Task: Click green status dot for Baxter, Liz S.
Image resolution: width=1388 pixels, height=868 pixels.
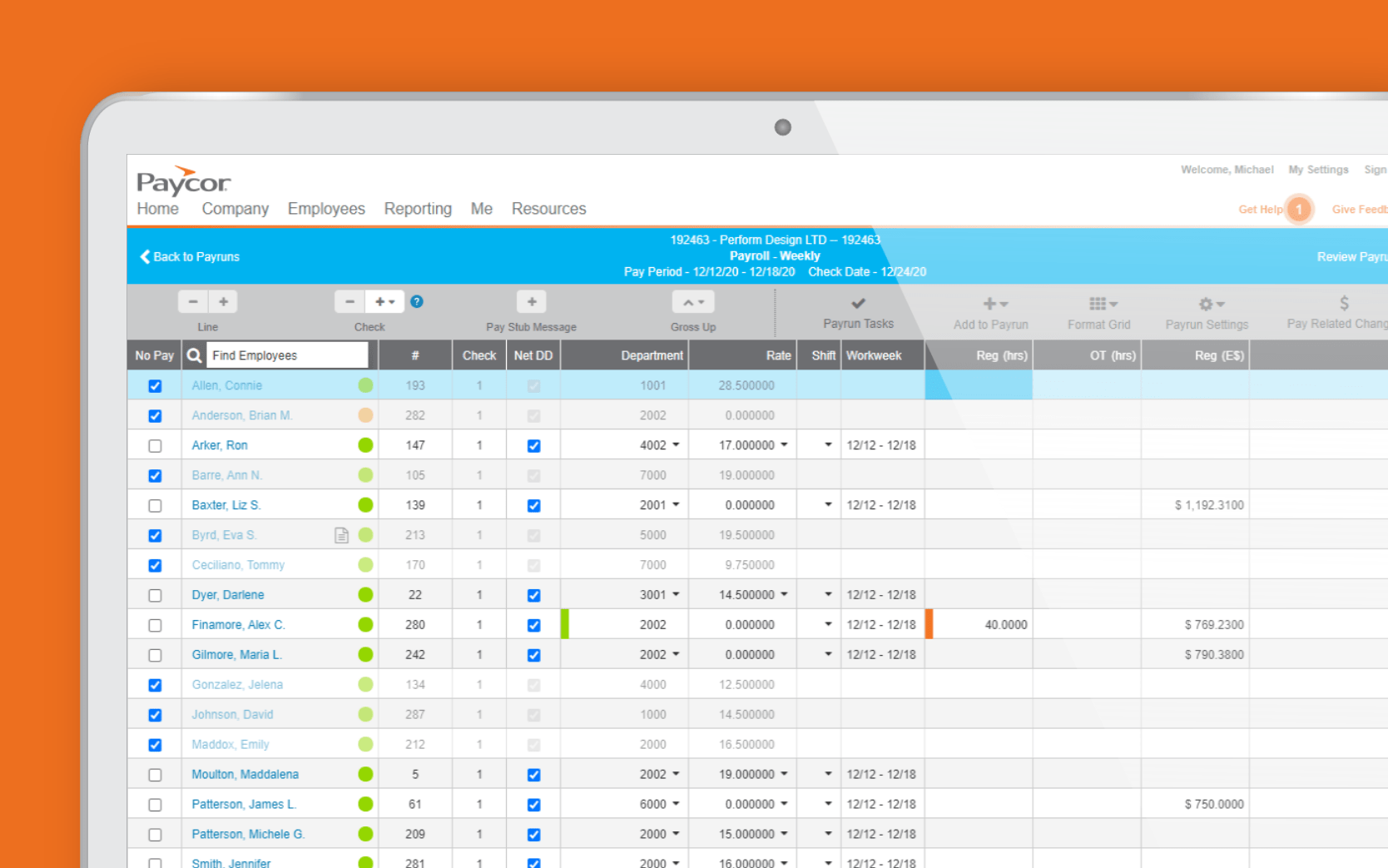Action: click(365, 505)
